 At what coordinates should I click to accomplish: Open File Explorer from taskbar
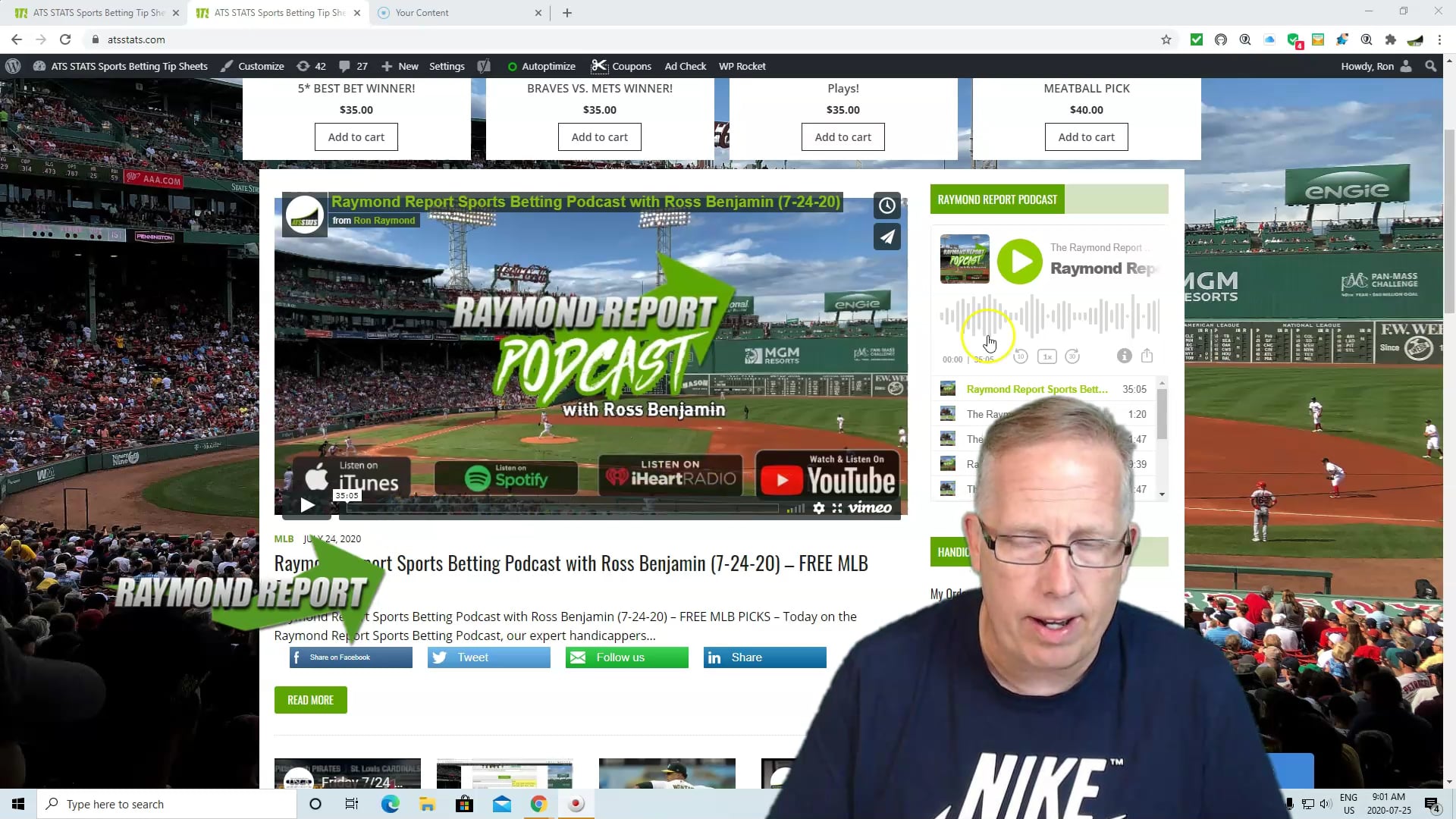pyautogui.click(x=427, y=804)
